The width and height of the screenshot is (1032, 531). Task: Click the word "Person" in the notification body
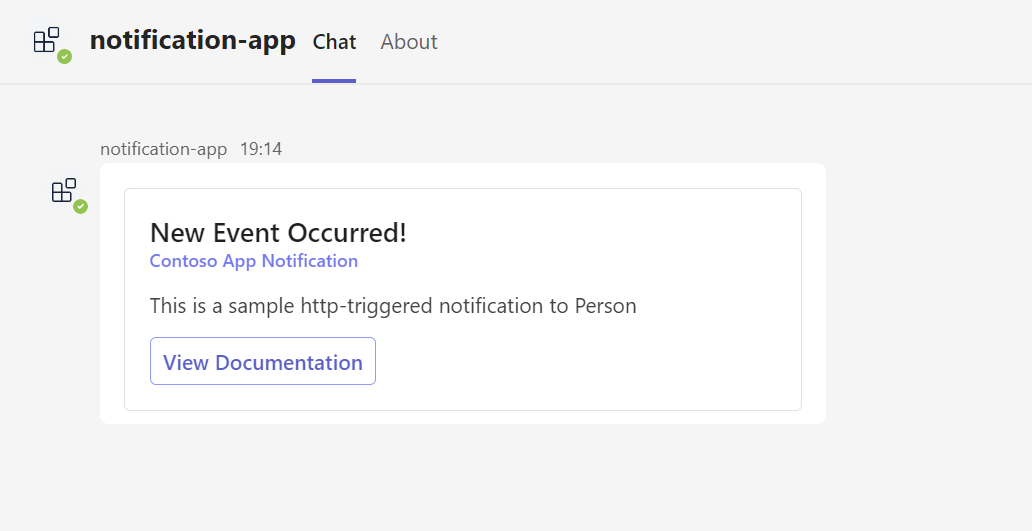click(x=605, y=305)
